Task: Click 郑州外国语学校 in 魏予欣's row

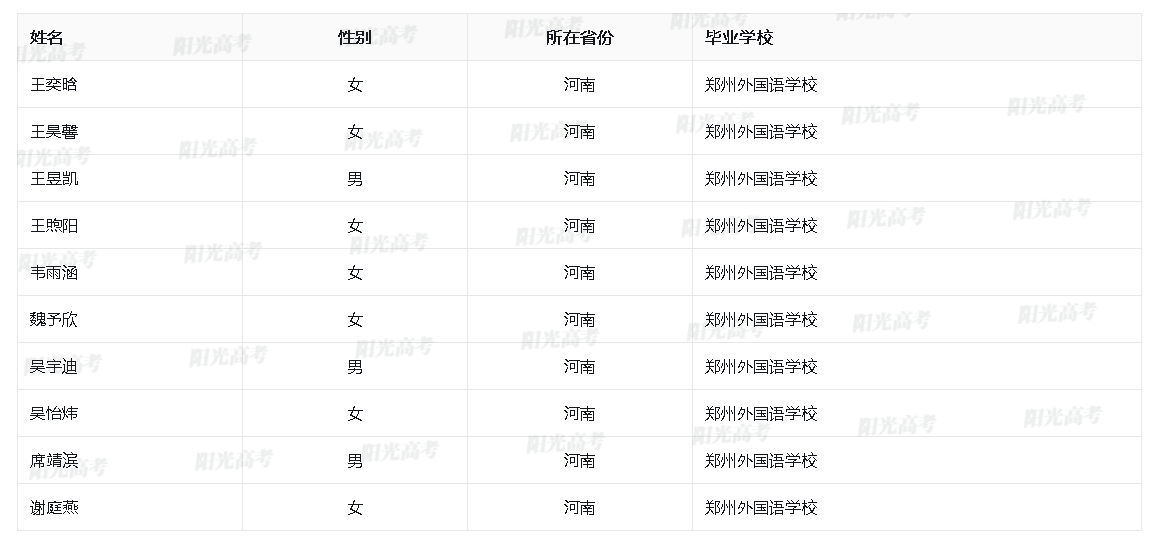Action: (761, 320)
